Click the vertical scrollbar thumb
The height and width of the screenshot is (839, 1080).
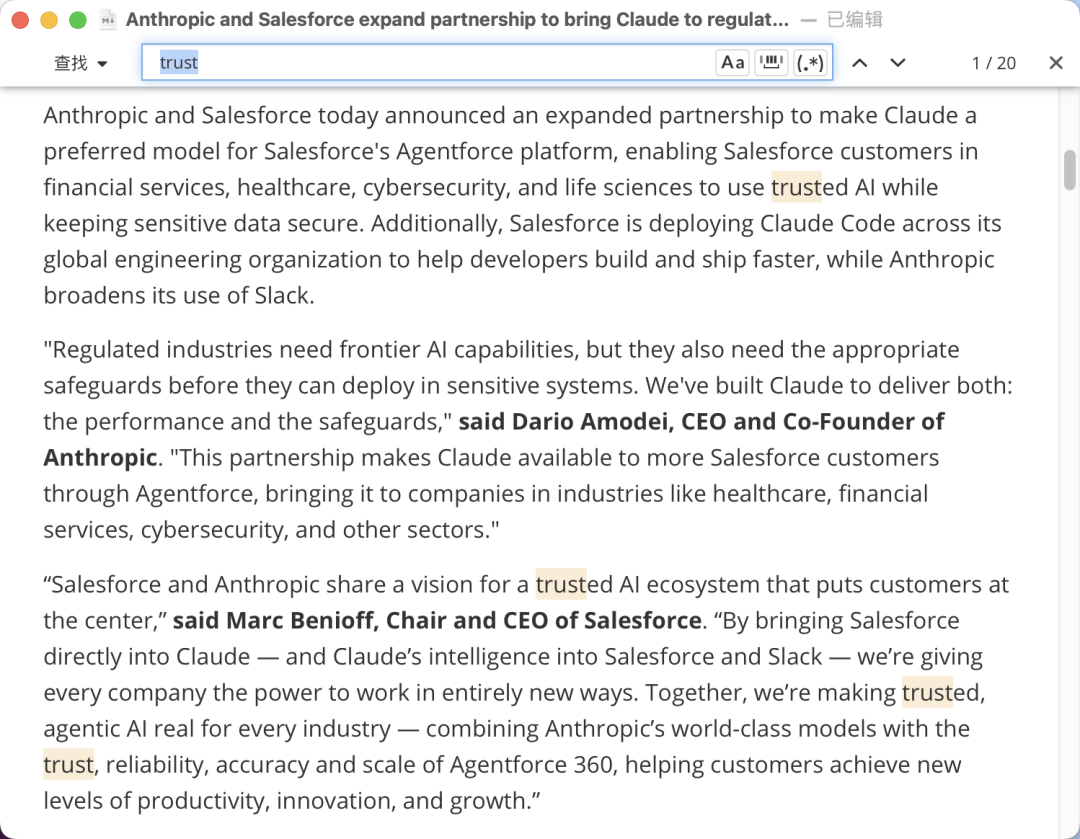coord(1069,169)
